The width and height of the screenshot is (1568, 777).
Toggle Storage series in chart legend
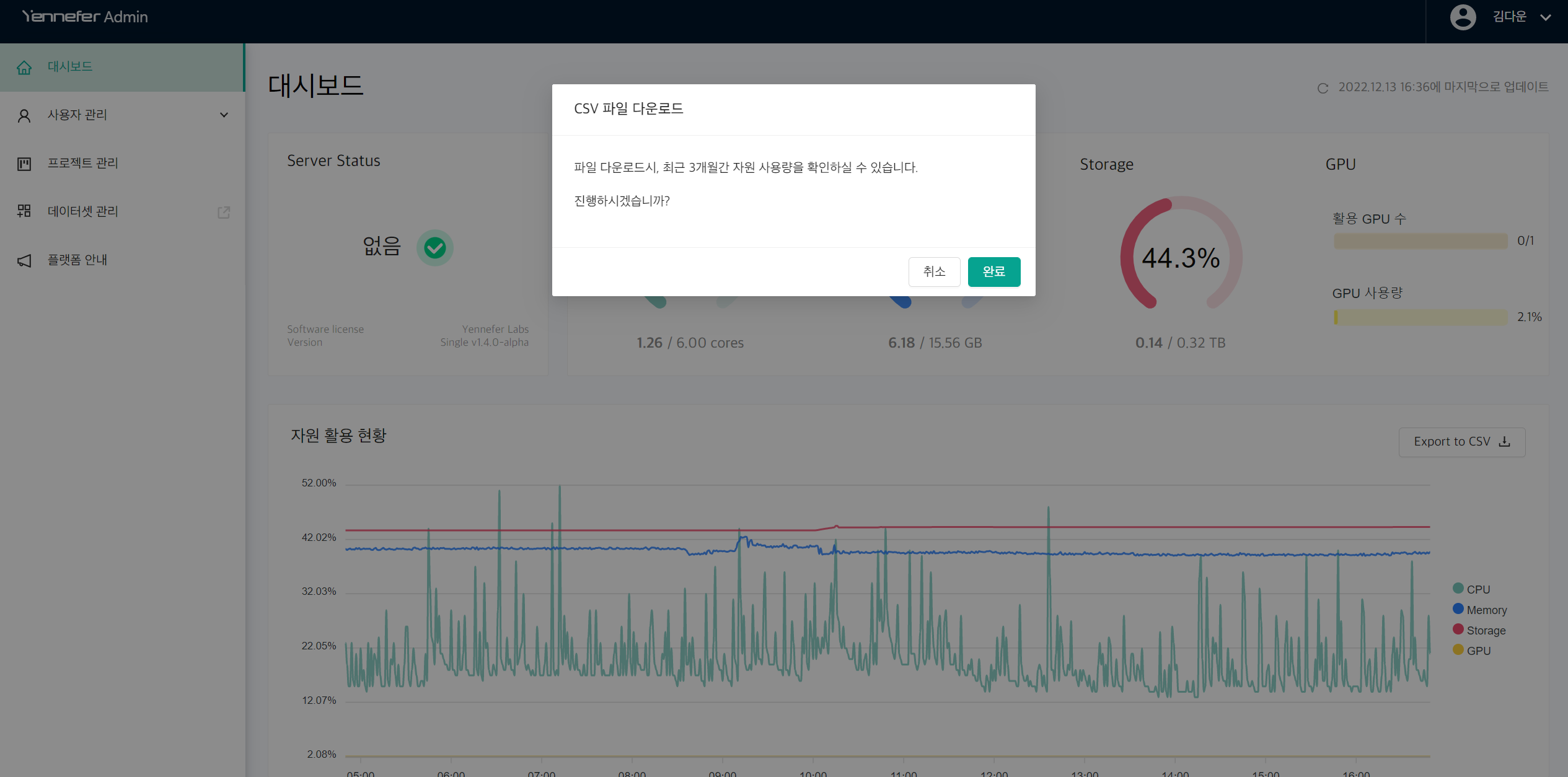point(1479,630)
